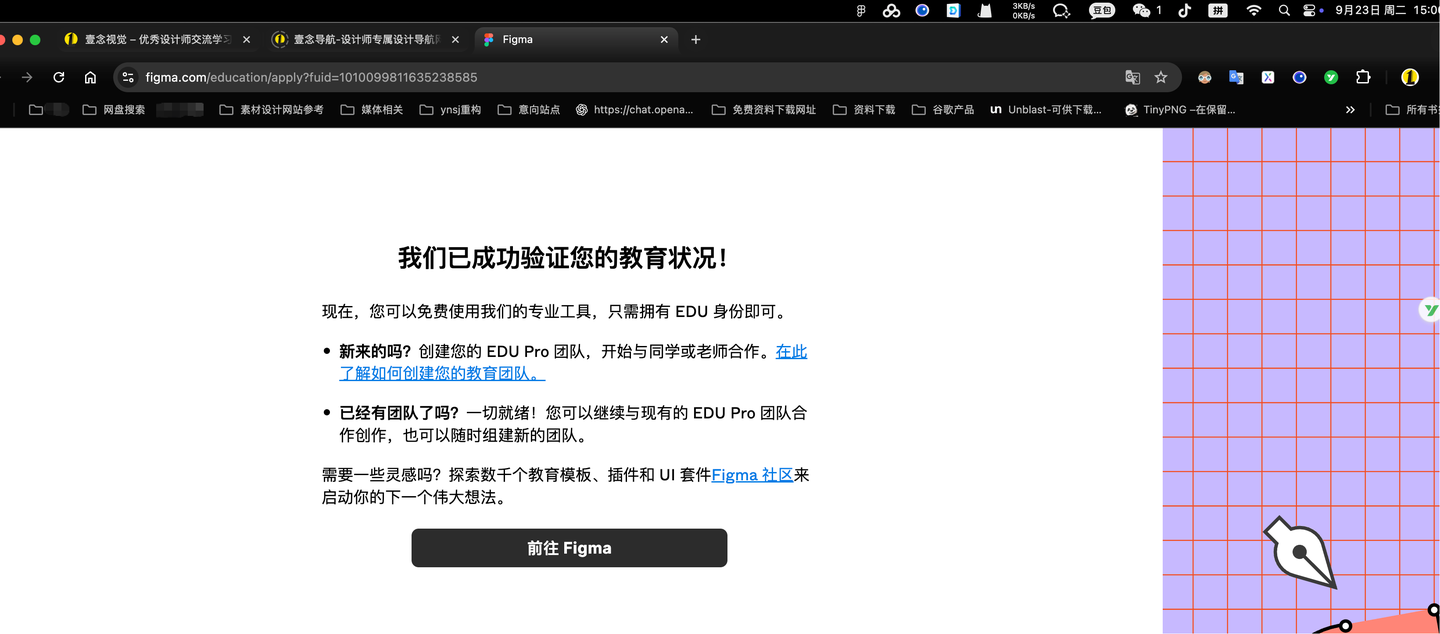Open the 谷歌产品 bookmark folder

943,110
